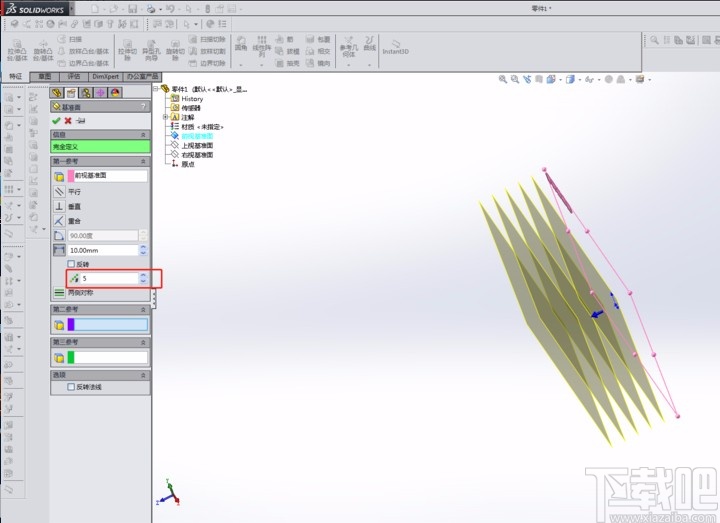Toggle the 反转 flip checkbox
Viewport: 720px width, 523px height.
point(71,264)
